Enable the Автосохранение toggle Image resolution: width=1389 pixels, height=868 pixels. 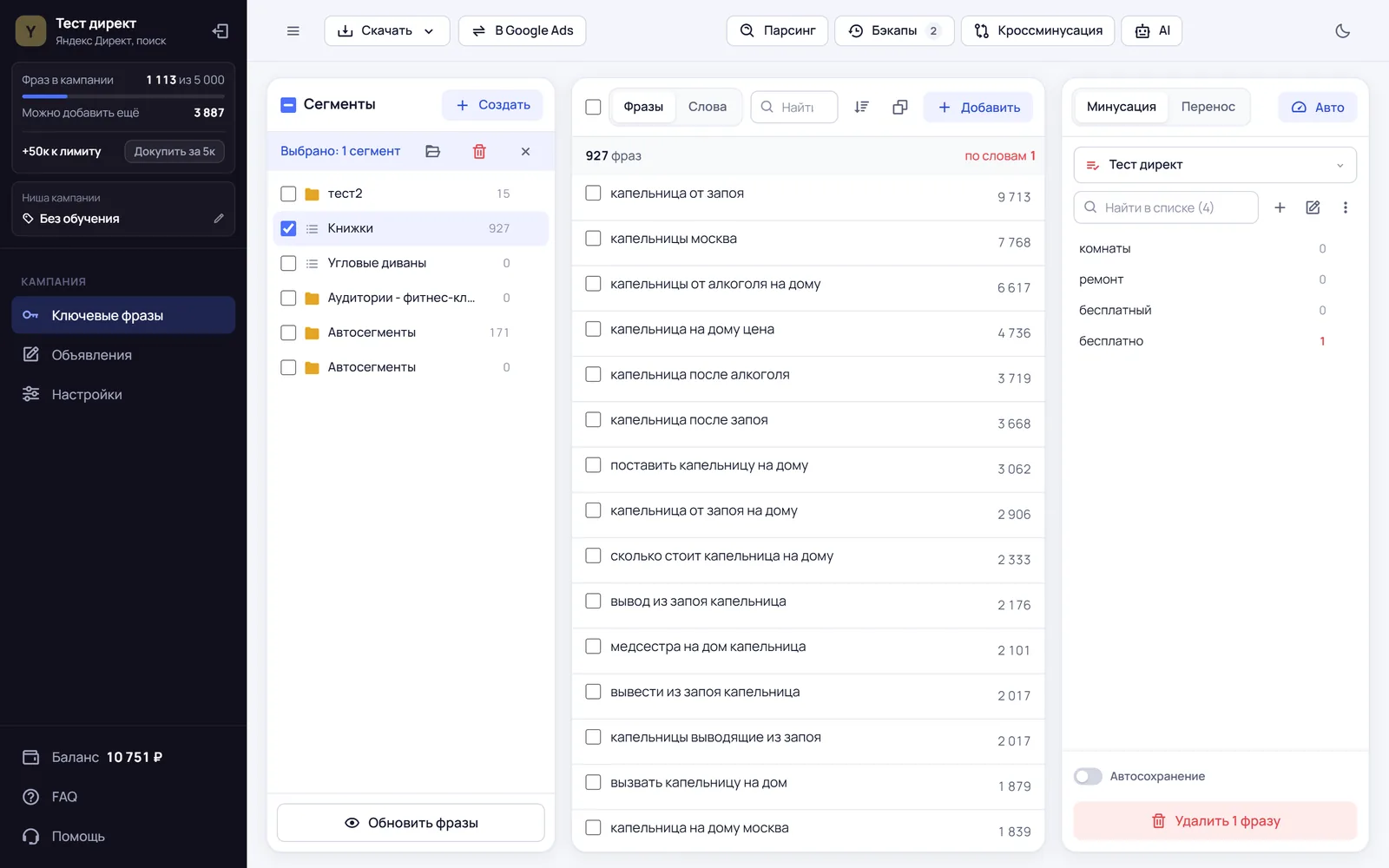tap(1088, 776)
